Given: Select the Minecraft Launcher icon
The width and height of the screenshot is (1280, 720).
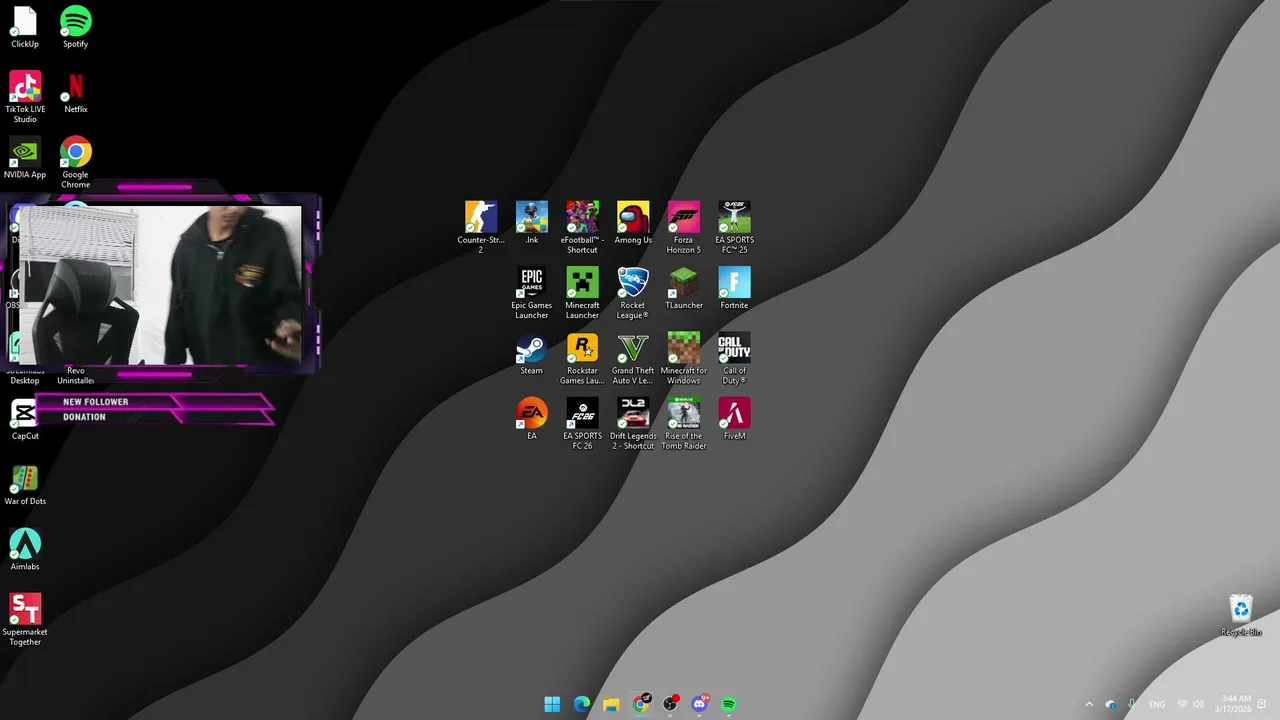Looking at the screenshot, I should (582, 293).
